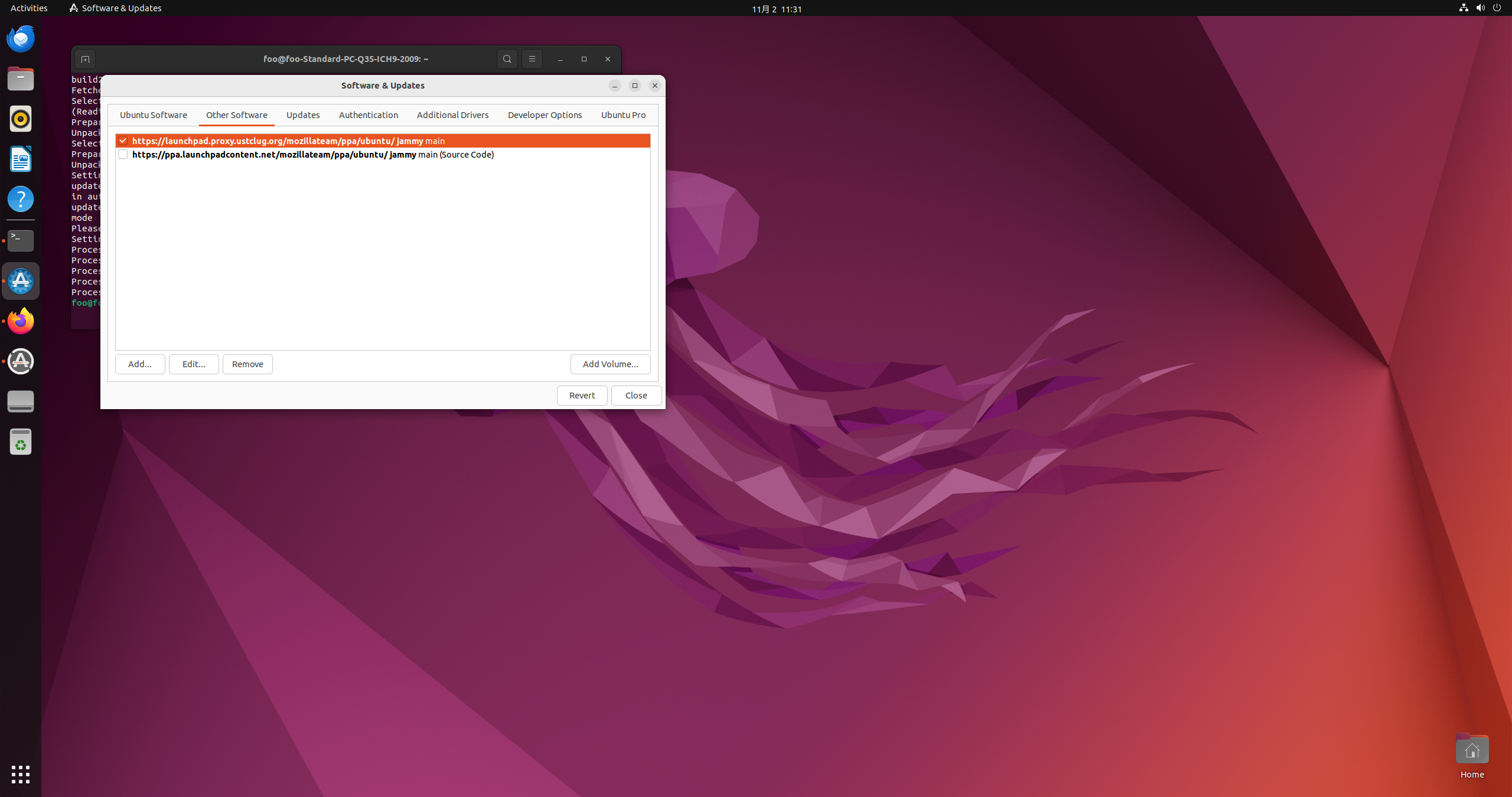The height and width of the screenshot is (797, 1512).
Task: Launch Rhythmbox music player from dock
Action: 21,119
